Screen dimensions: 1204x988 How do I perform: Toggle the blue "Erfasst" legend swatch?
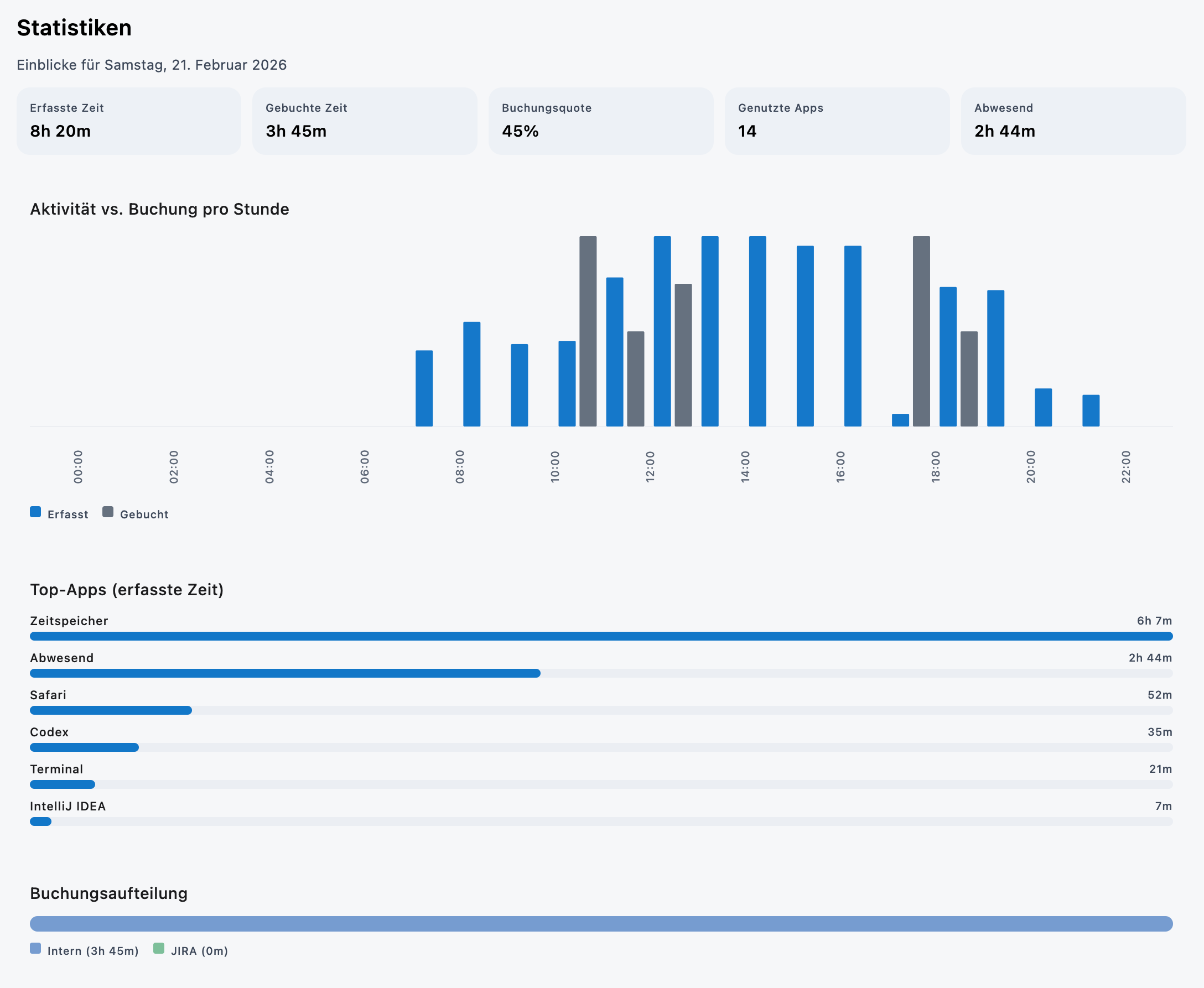(x=35, y=512)
